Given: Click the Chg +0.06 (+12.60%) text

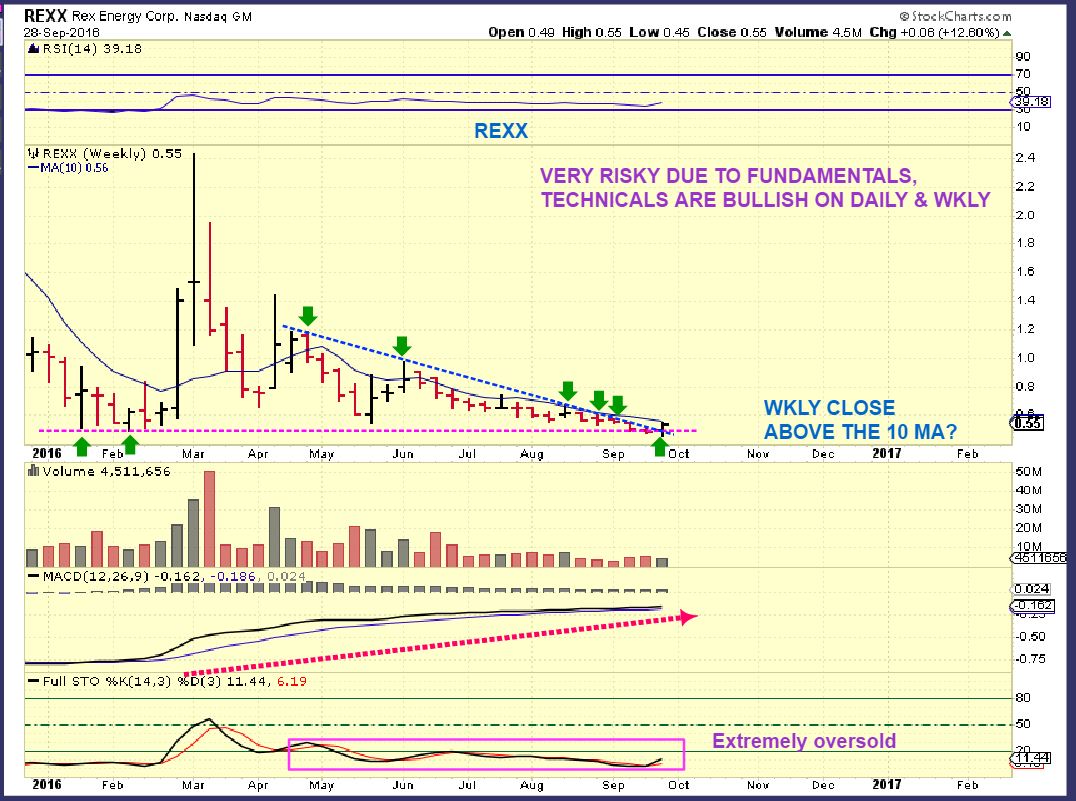Looking at the screenshot, I should [x=935, y=32].
